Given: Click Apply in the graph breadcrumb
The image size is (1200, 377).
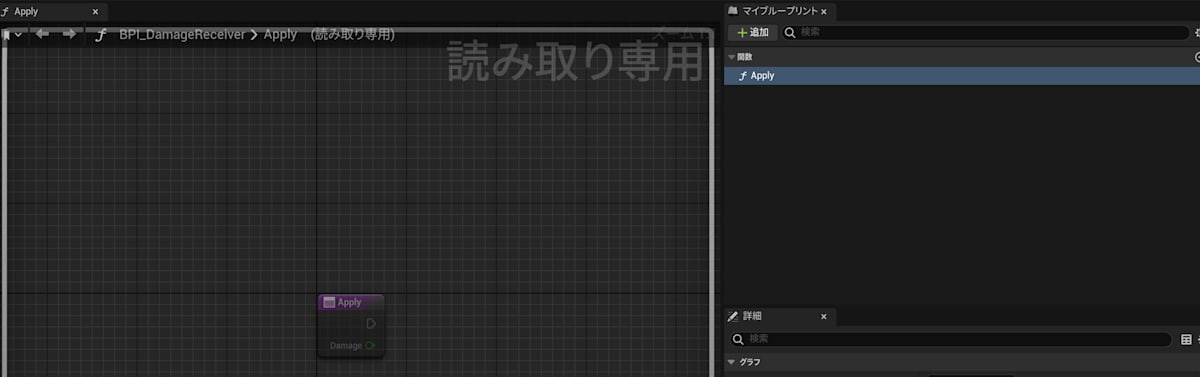Looking at the screenshot, I should (280, 35).
